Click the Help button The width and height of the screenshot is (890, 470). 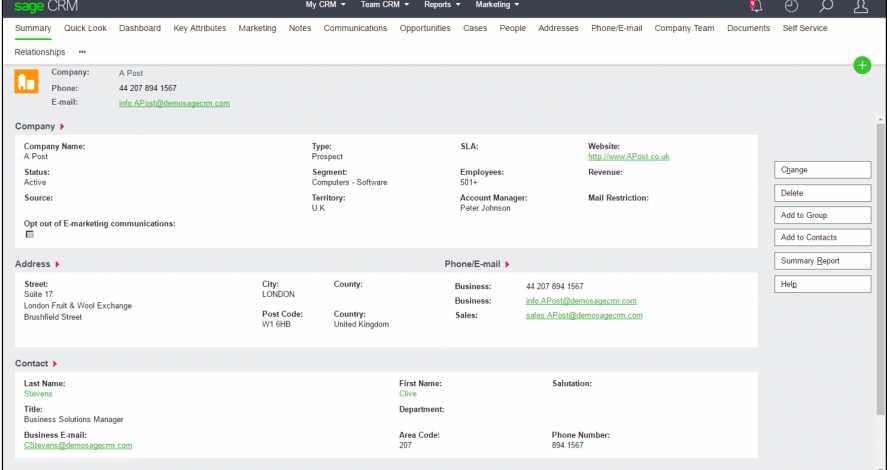click(822, 284)
